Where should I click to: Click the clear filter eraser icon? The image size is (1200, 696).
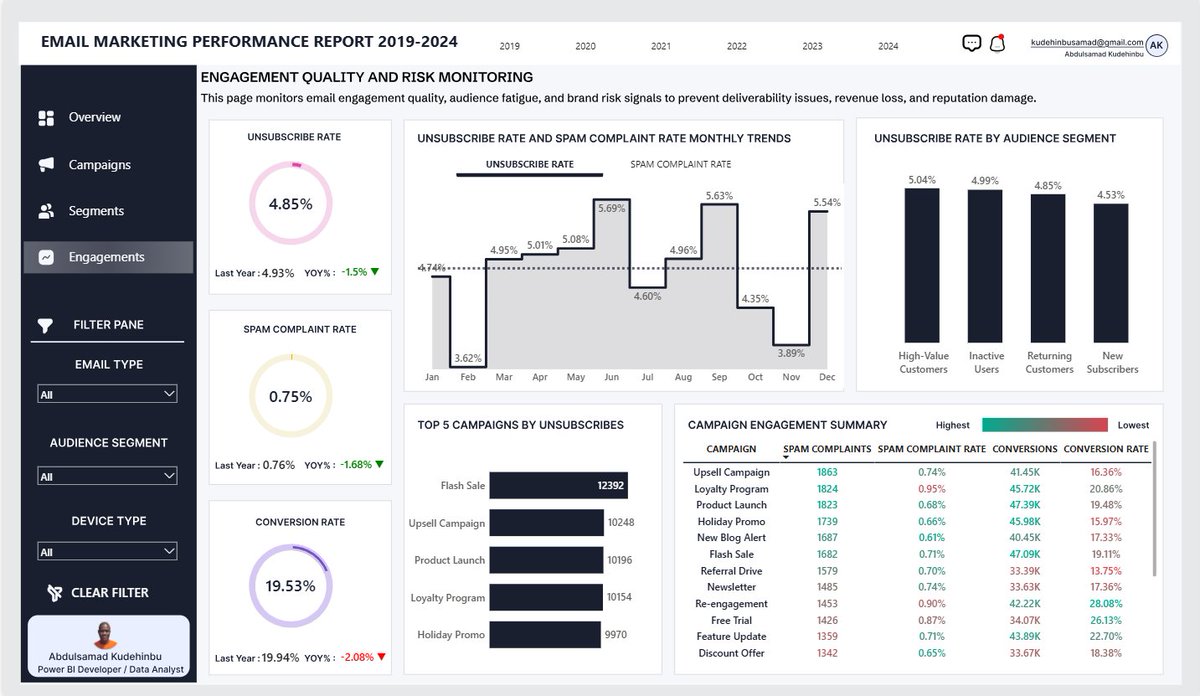coord(56,593)
